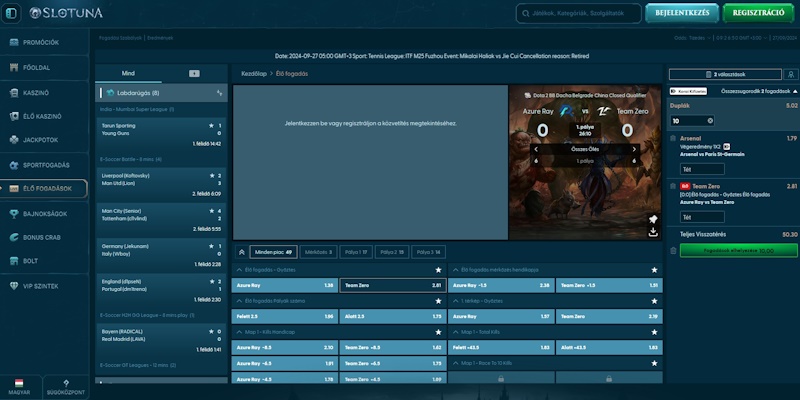Open the Kaszinó section
The width and height of the screenshot is (800, 400).
[36, 93]
